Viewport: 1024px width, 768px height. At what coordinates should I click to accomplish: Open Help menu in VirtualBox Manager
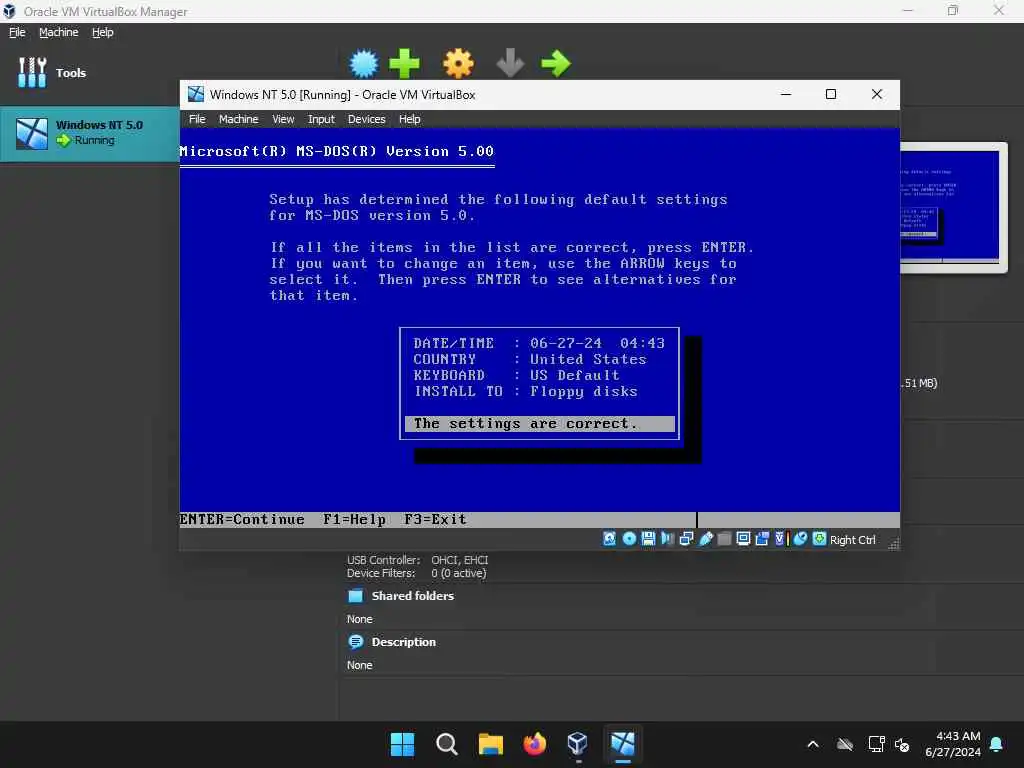tap(103, 32)
